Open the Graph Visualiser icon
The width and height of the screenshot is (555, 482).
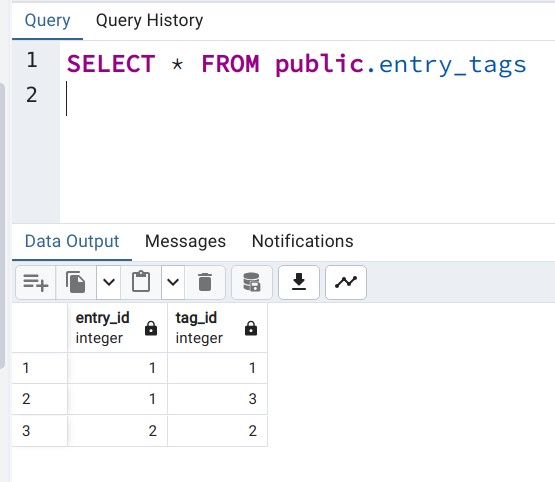[x=346, y=282]
